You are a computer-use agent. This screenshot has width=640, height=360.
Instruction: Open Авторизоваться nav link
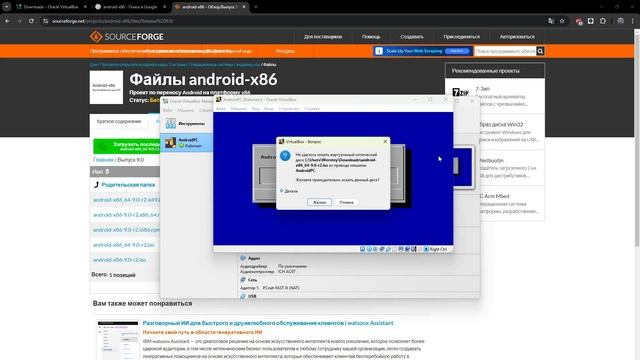coord(517,37)
